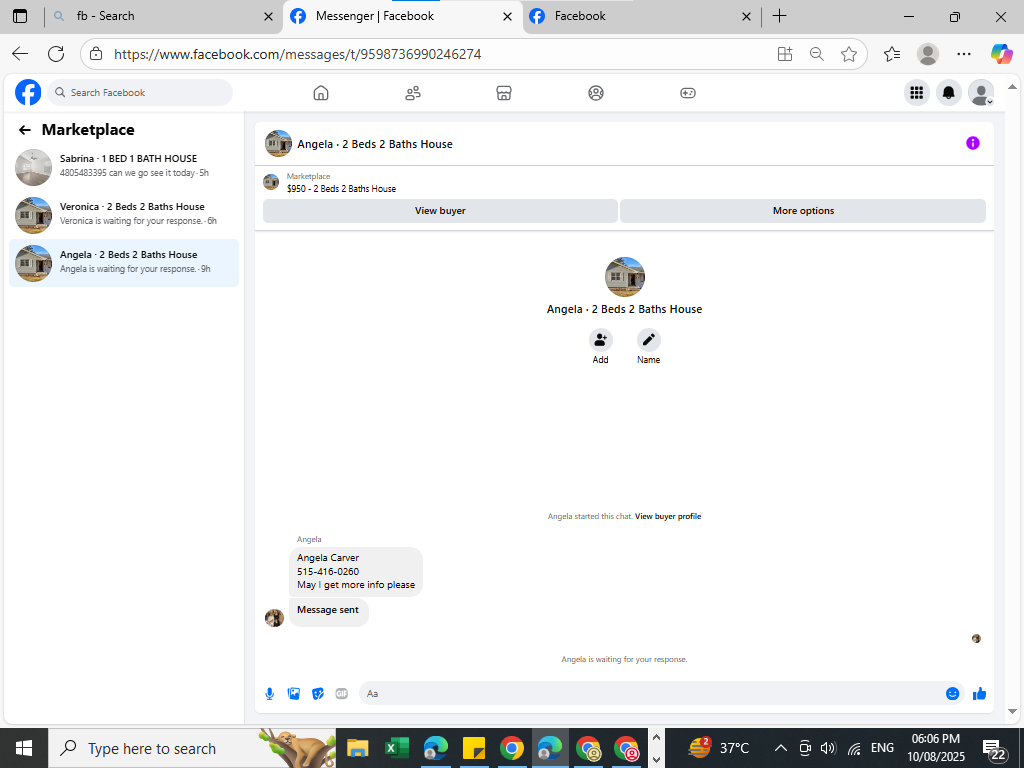Open Veronica 2 Beds 2 Baths House chat
1024x768 pixels.
(x=124, y=215)
